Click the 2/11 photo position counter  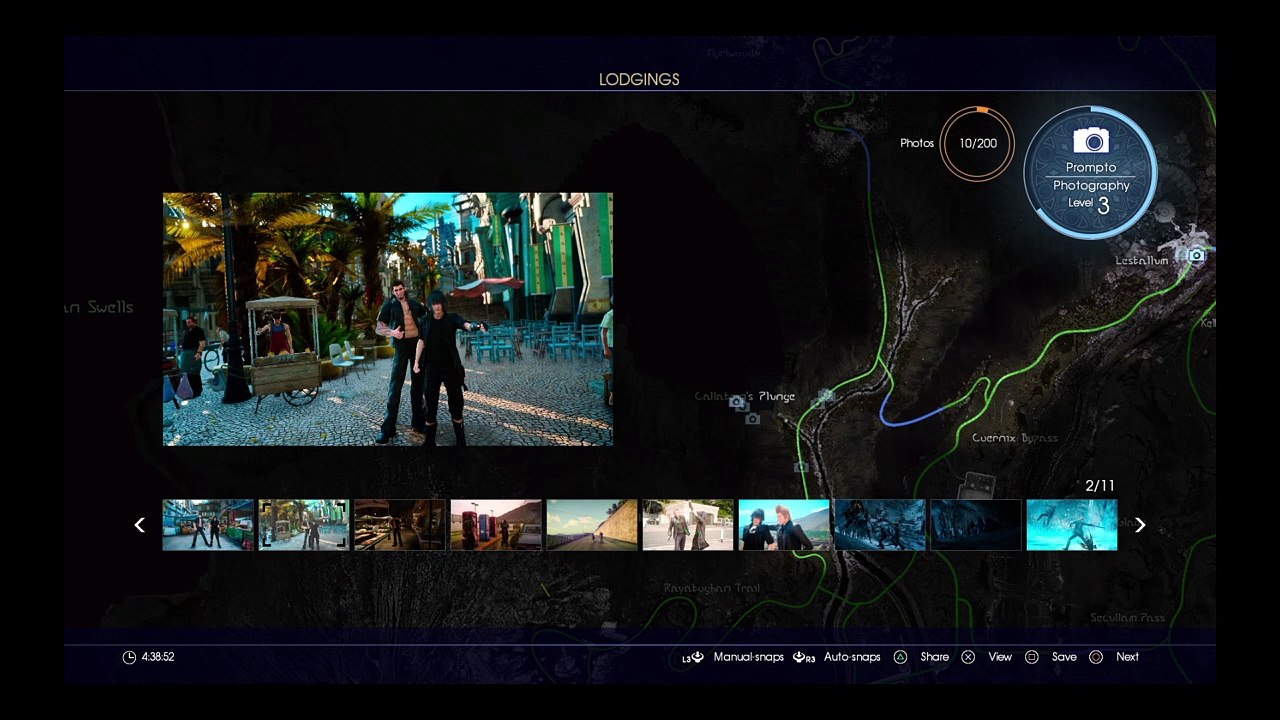(1100, 486)
